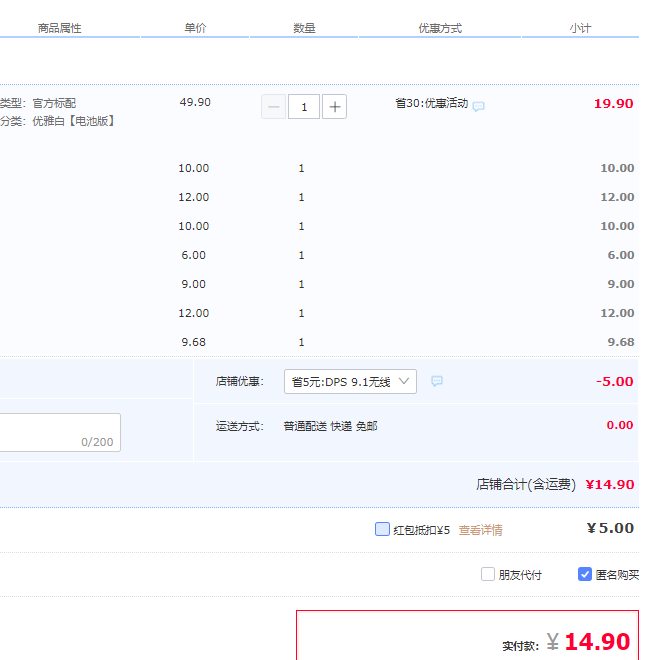Click the 实付款 final amount 14.90
This screenshot has width=664, height=660.
click(x=597, y=641)
